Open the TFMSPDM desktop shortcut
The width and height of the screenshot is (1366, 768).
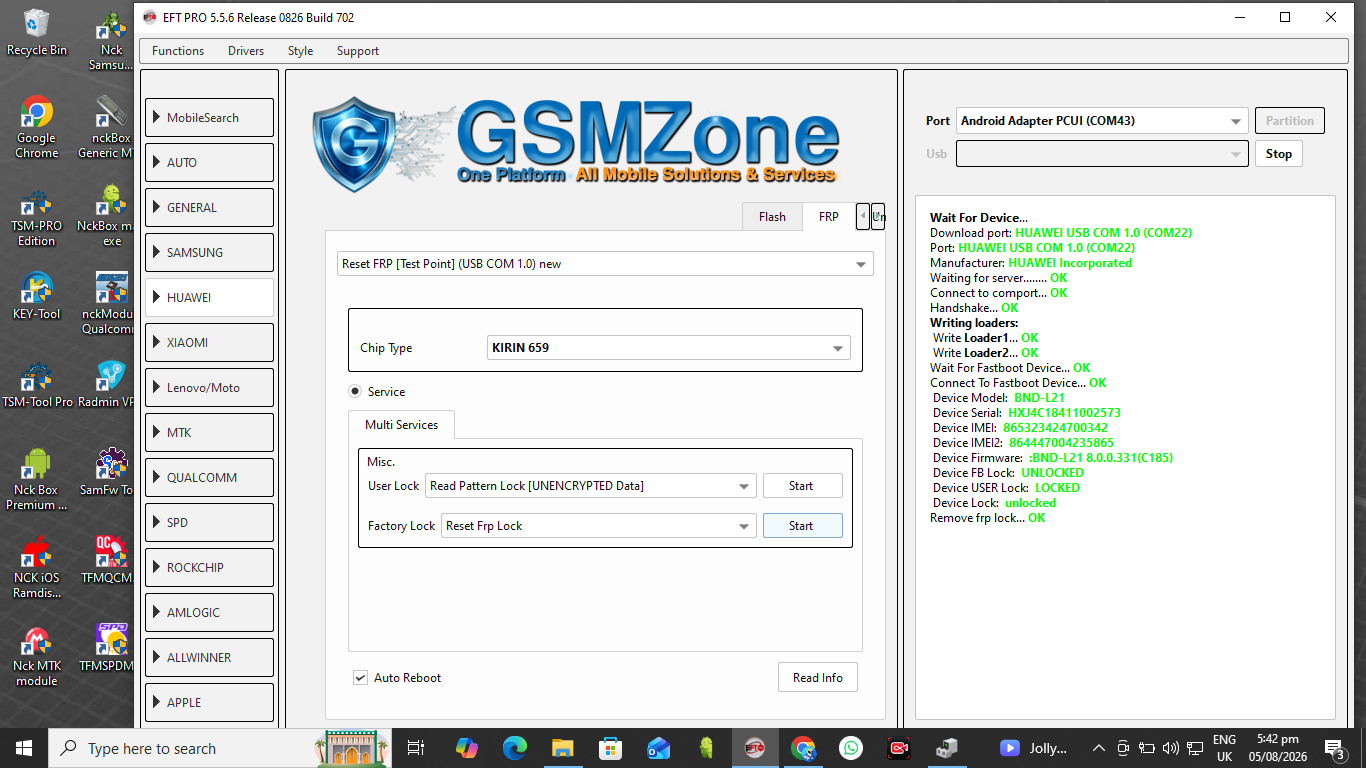(x=106, y=648)
